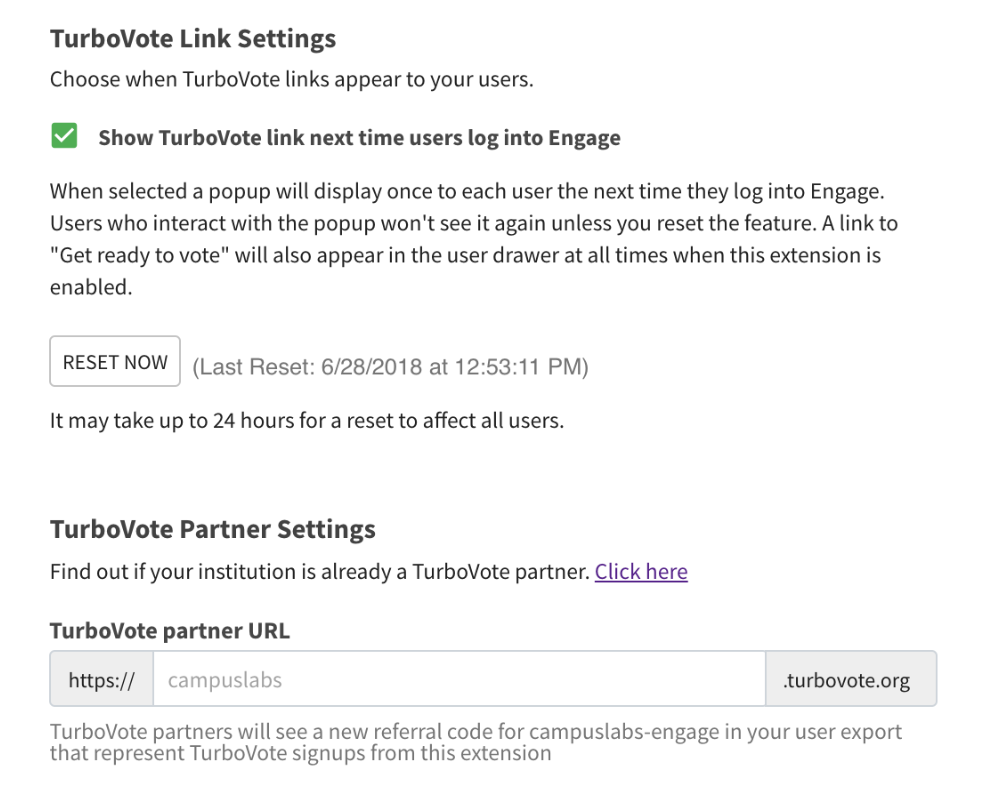Click the 'Show TurboVote link next time' label

[359, 138]
